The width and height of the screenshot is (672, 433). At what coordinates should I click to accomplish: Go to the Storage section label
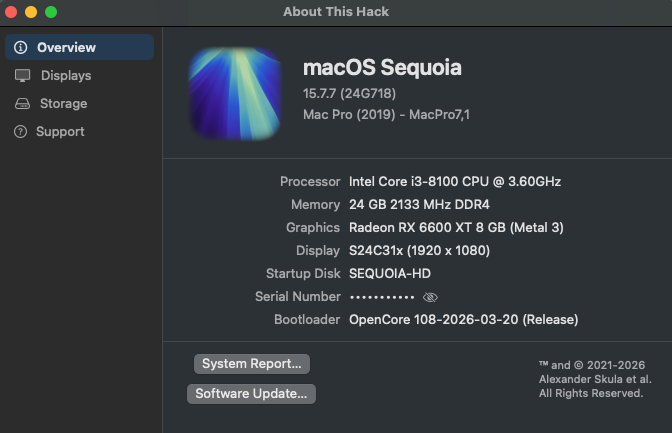(x=63, y=103)
